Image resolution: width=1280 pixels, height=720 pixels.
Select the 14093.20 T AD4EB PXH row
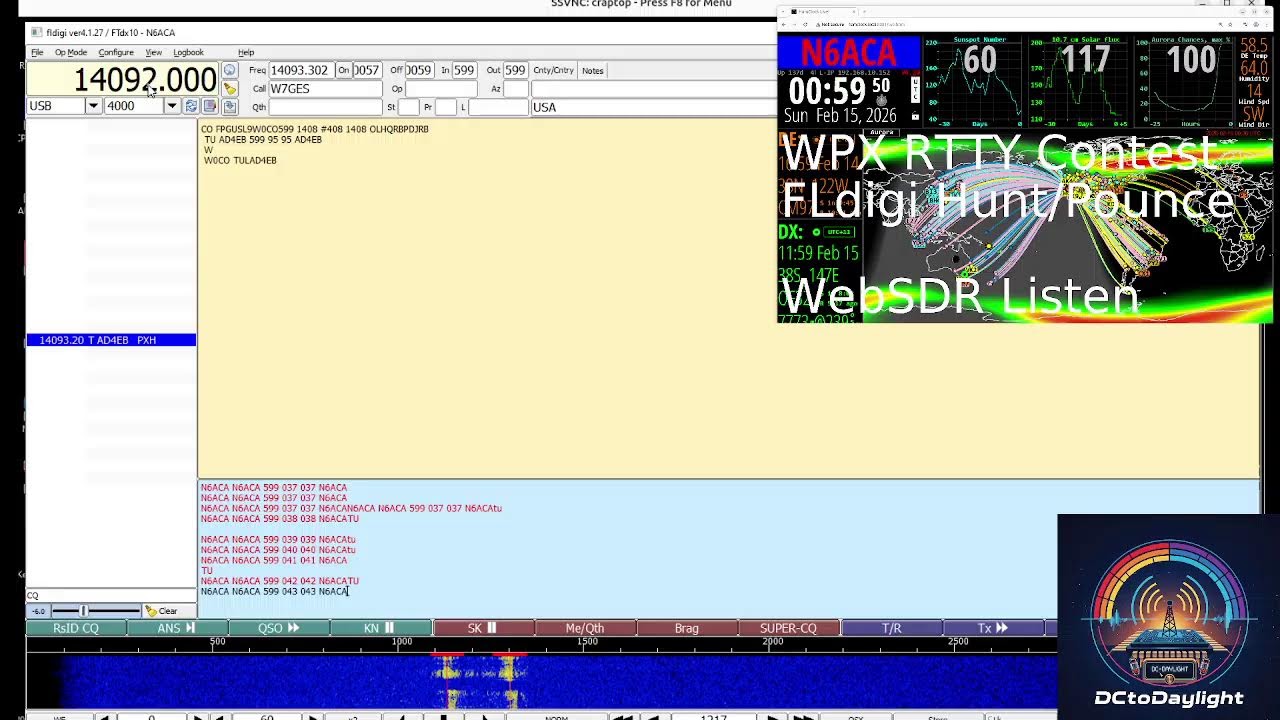click(111, 340)
